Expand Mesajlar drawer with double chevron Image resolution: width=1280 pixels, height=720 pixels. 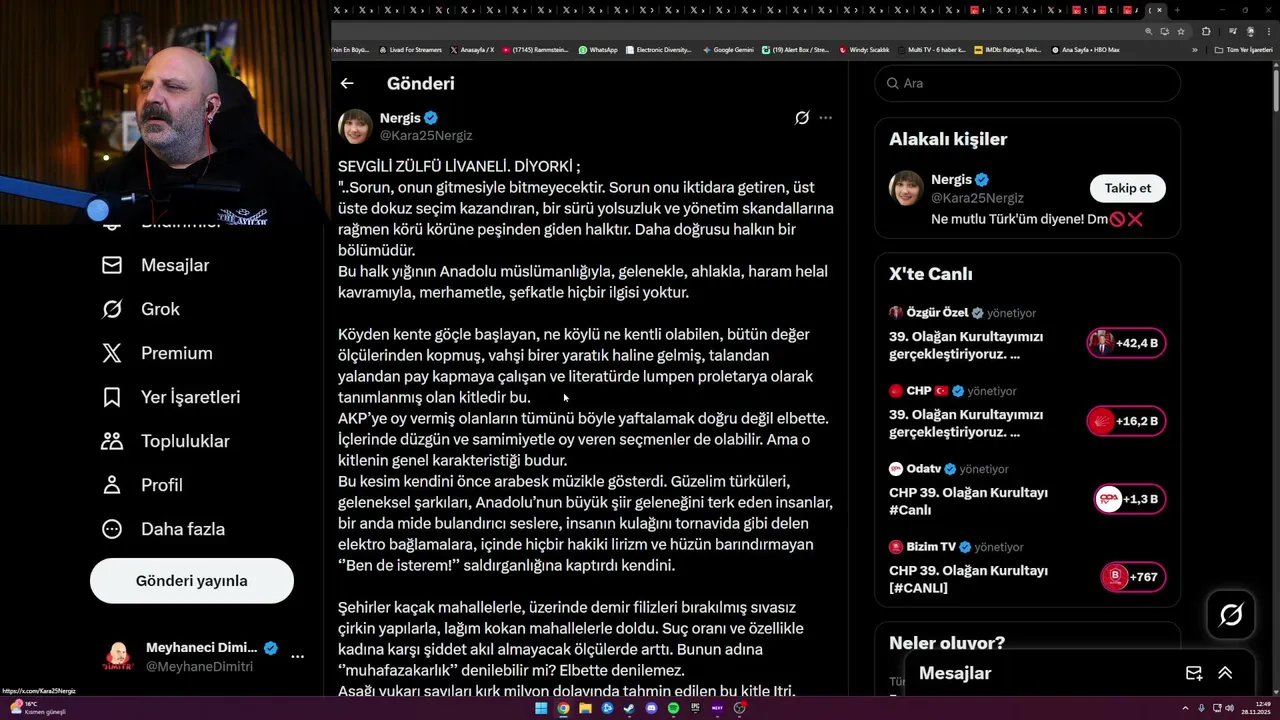[x=1225, y=673]
